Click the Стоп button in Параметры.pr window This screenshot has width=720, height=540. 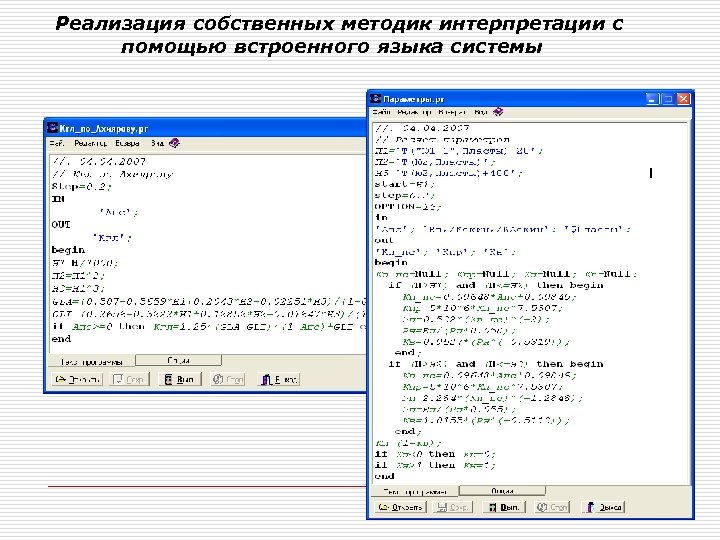[x=552, y=507]
